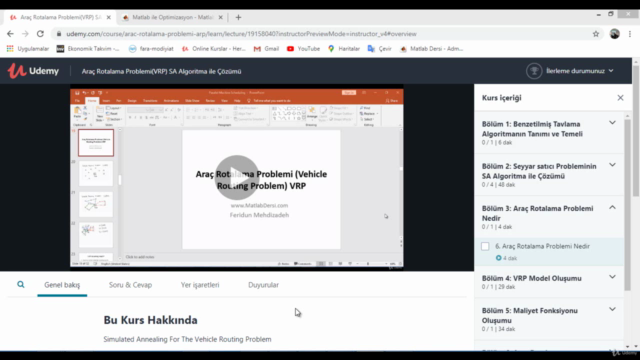640x360 pixels.
Task: Click the lock icon in address bar
Action: (x=59, y=34)
